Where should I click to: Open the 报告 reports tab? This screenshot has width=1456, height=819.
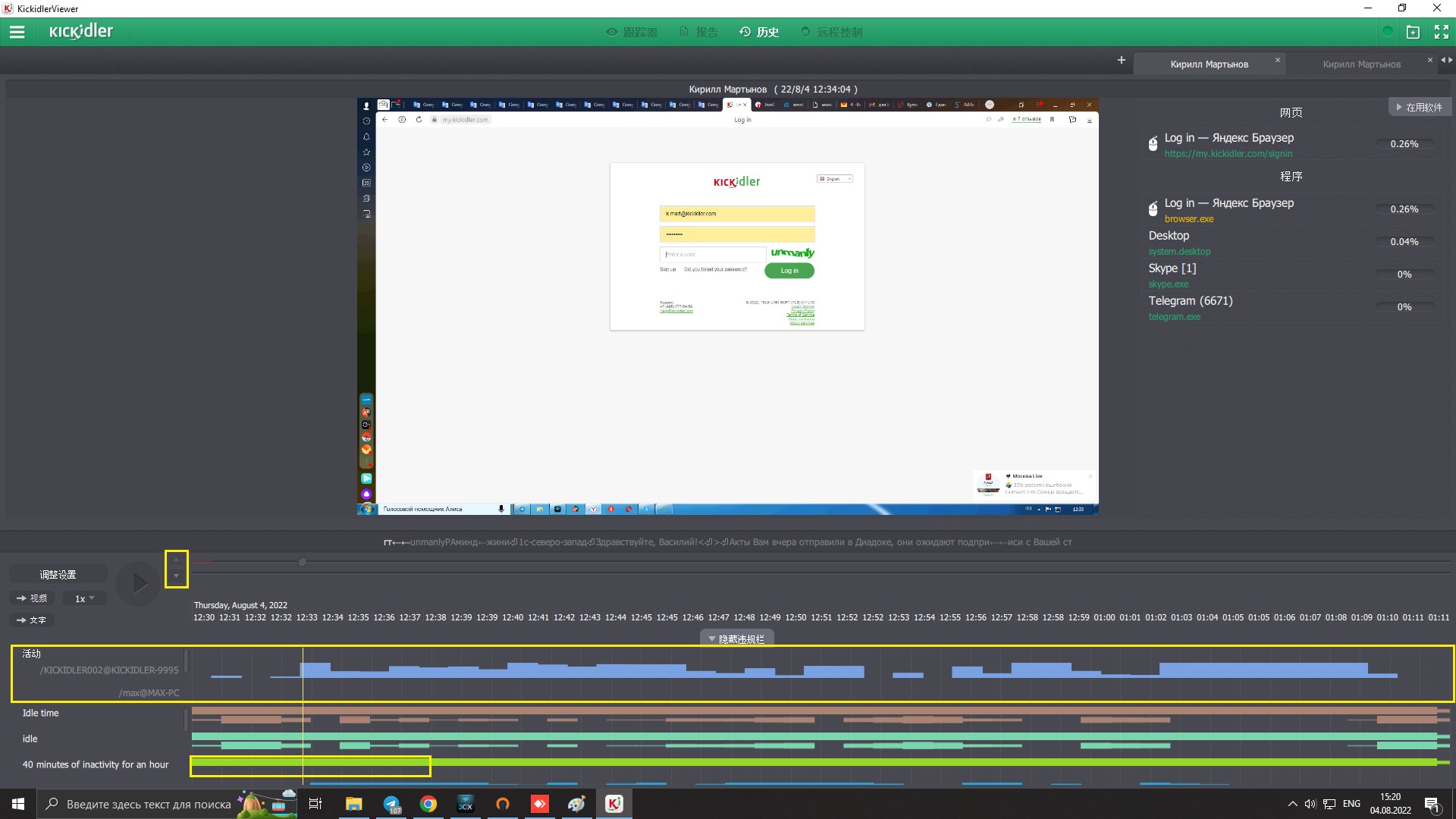click(698, 32)
